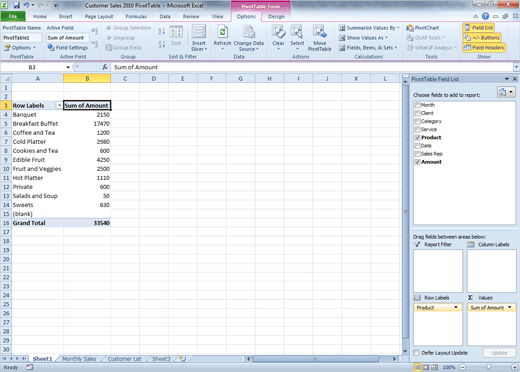This screenshot has width=520, height=372.
Task: Open Summarize Values By dropdown
Action: (x=369, y=28)
